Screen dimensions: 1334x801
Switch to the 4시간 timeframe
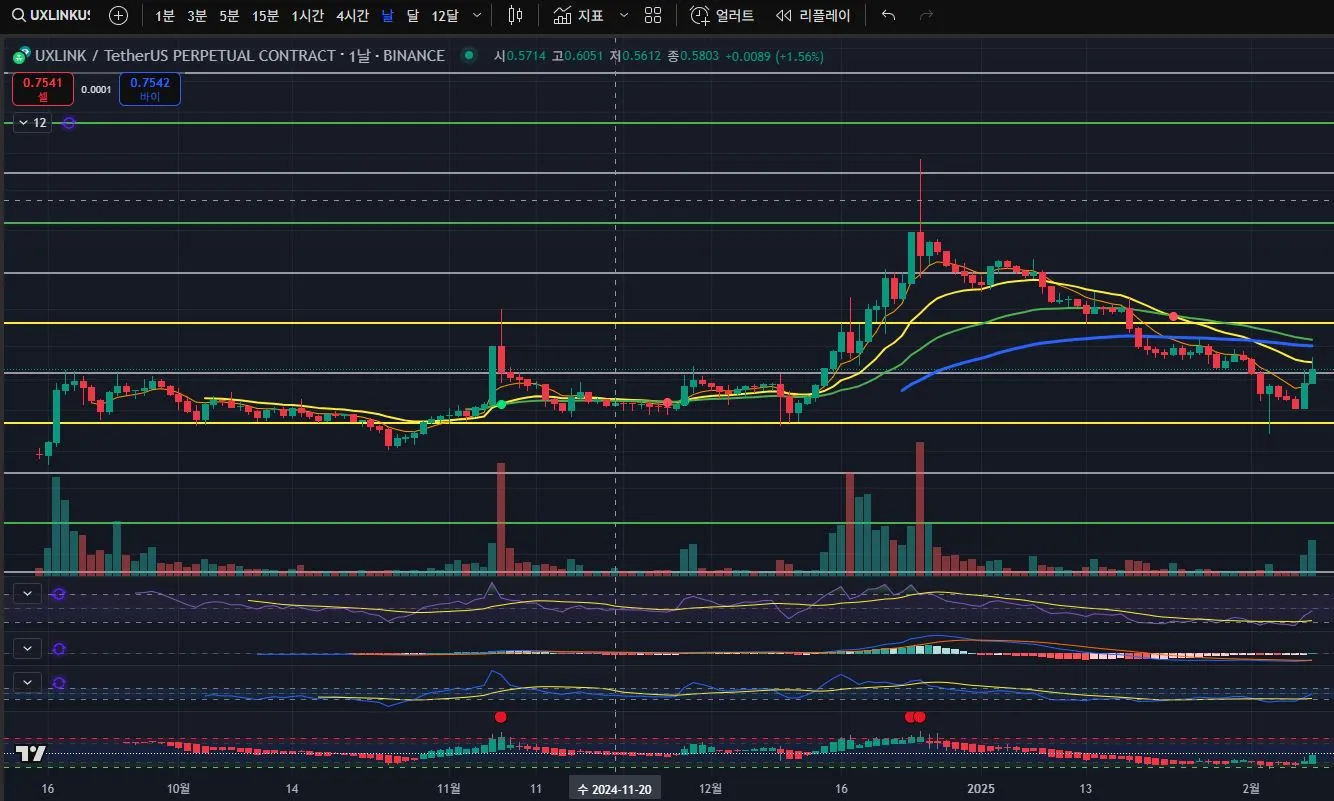(x=352, y=15)
